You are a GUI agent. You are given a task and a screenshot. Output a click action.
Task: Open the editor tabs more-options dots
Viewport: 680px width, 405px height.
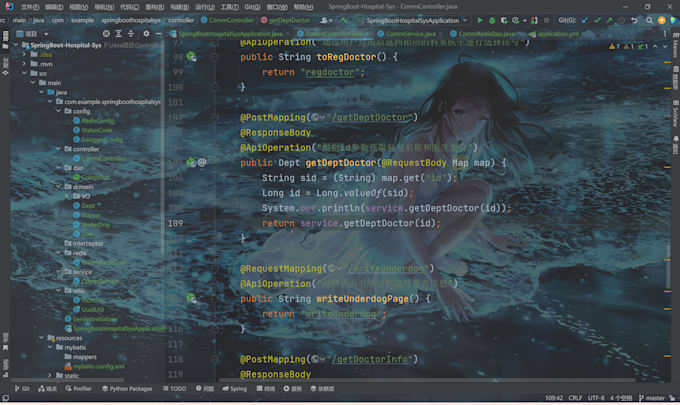point(665,33)
